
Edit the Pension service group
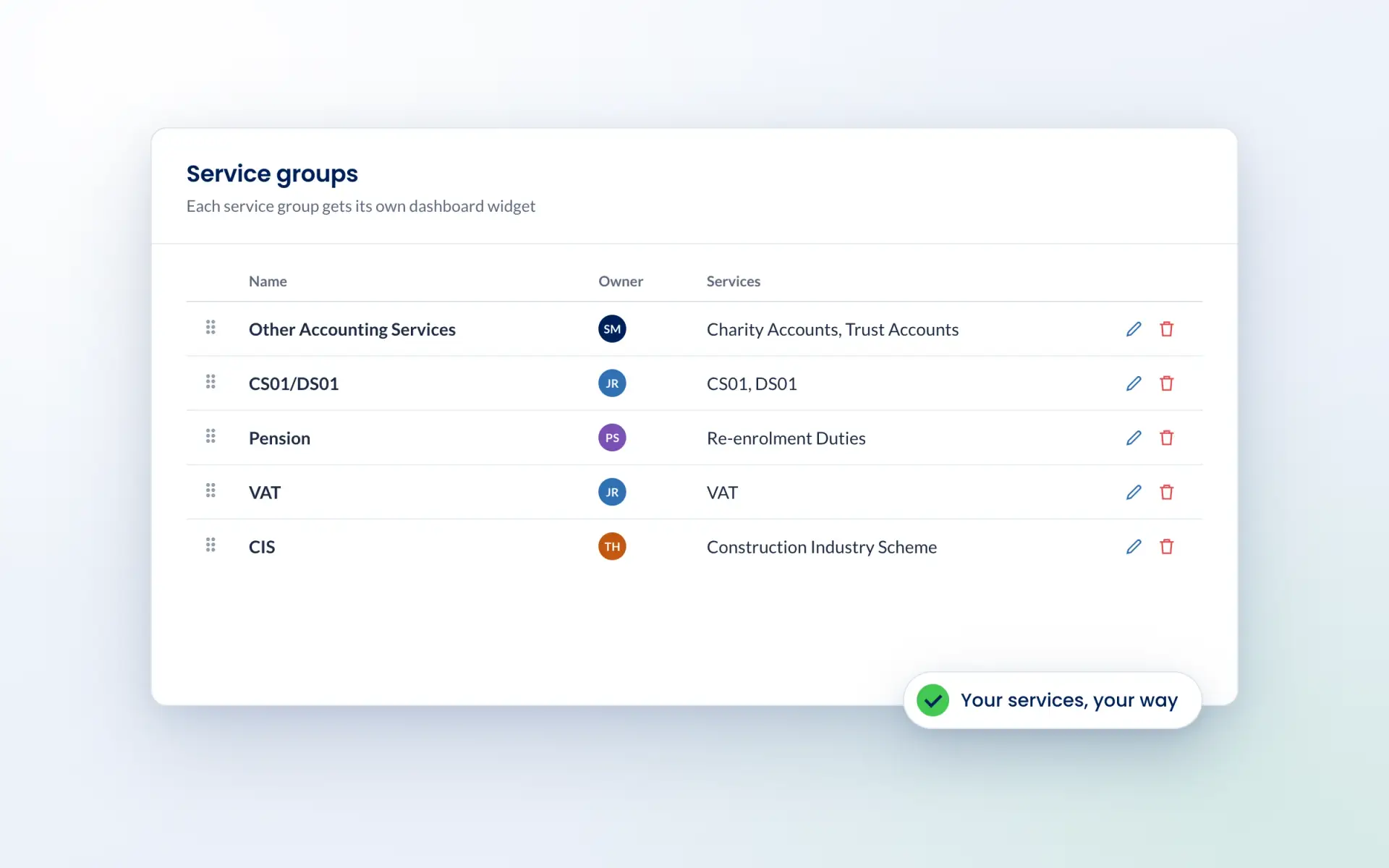(1134, 438)
